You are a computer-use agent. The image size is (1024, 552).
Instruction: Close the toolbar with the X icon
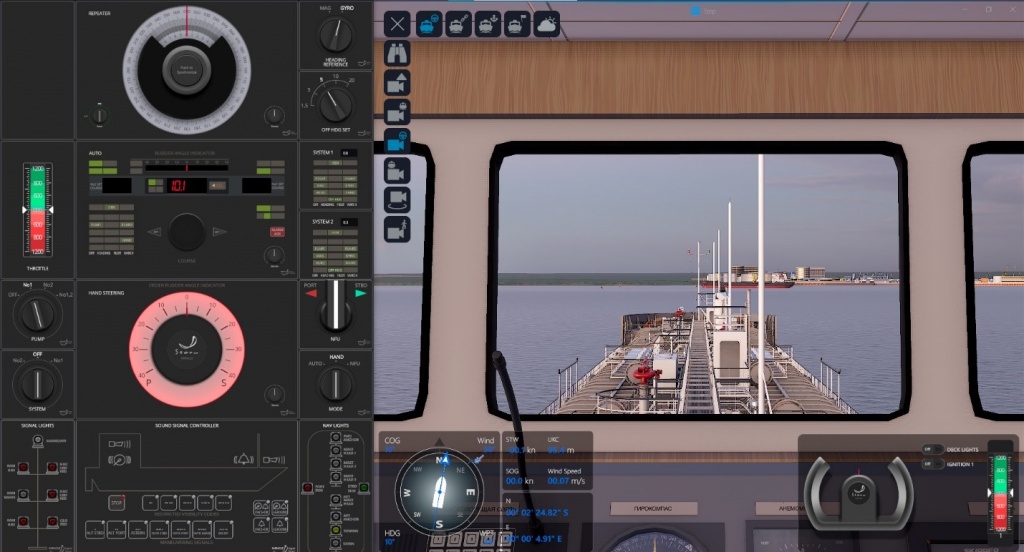coord(397,25)
